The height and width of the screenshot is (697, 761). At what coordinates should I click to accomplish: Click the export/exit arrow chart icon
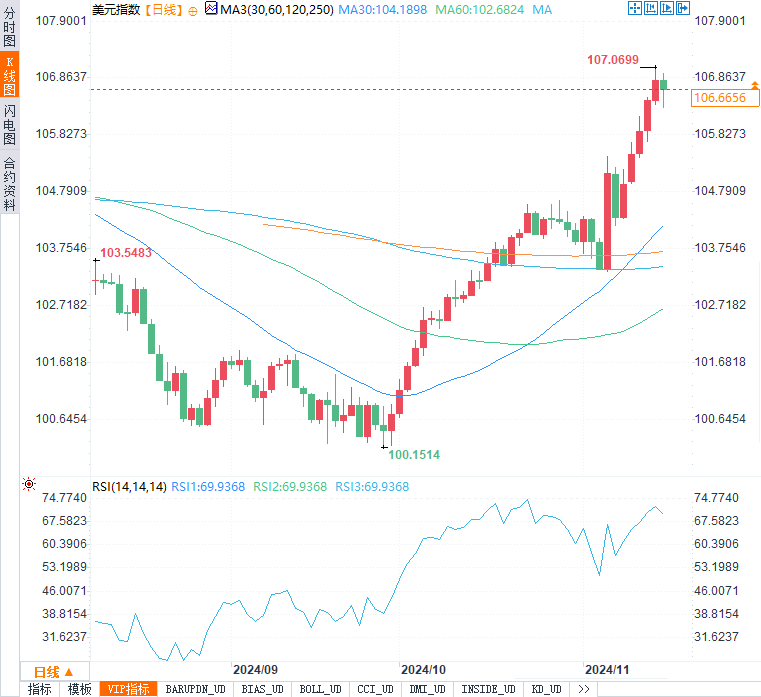coord(683,8)
